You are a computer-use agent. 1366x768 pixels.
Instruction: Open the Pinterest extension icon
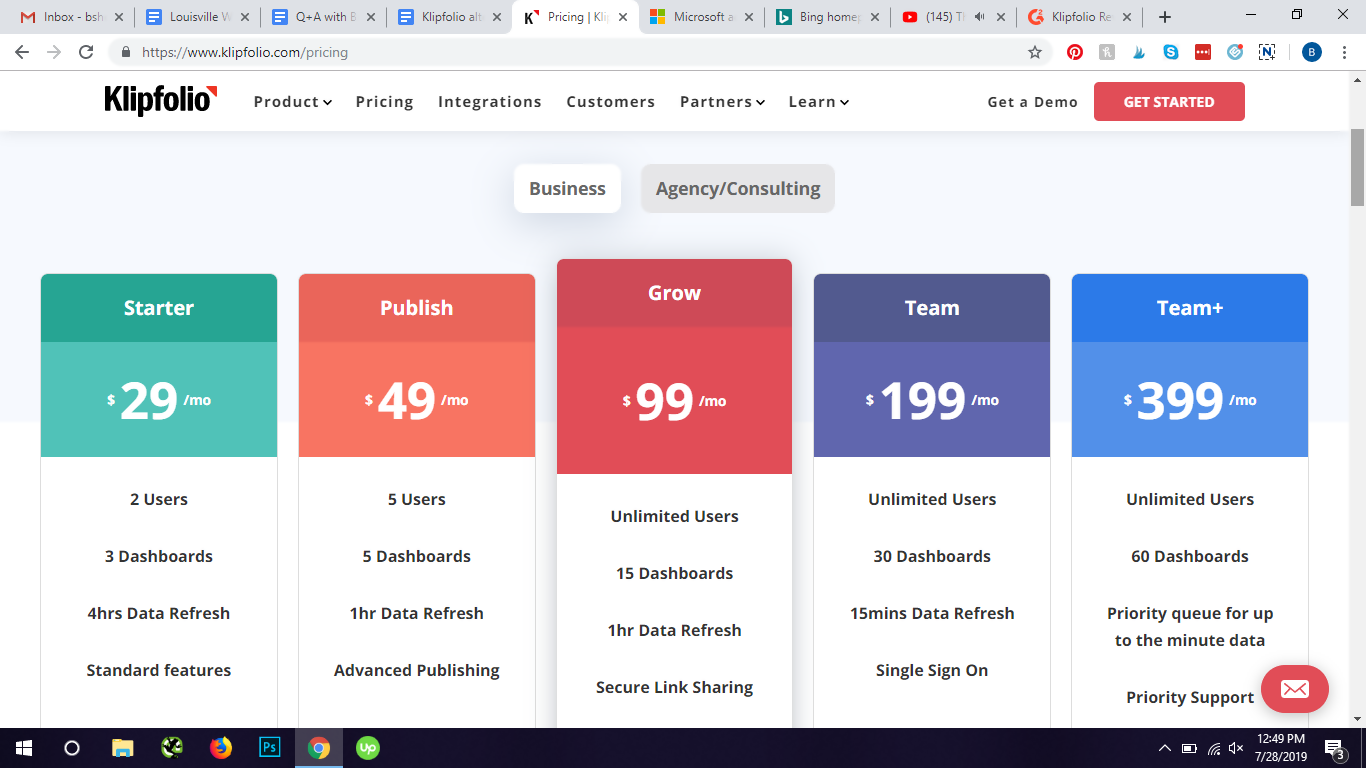pyautogui.click(x=1075, y=52)
